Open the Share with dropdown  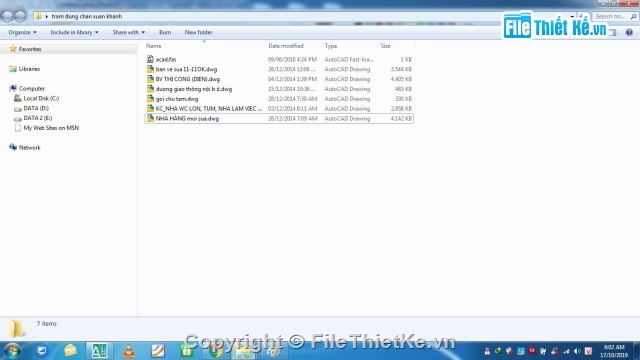coord(129,32)
